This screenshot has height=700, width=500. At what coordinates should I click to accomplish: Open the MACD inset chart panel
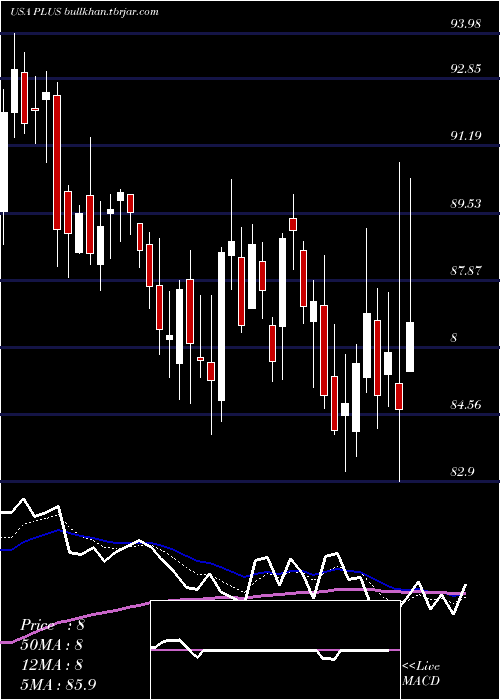(275, 650)
